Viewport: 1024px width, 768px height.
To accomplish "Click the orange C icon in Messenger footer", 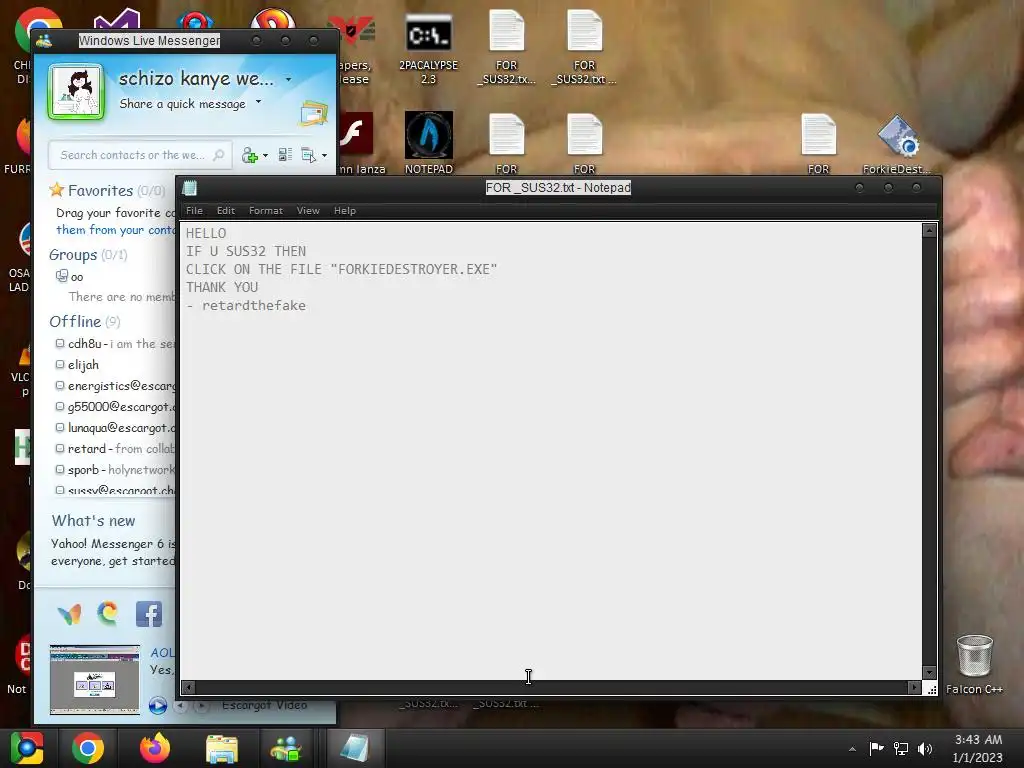I will click(x=108, y=613).
